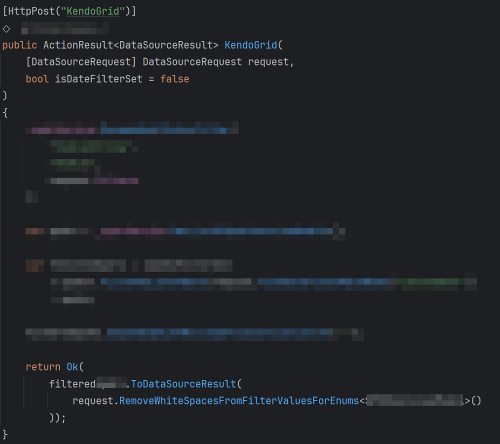Click the filtered variable in return statement

(72, 384)
